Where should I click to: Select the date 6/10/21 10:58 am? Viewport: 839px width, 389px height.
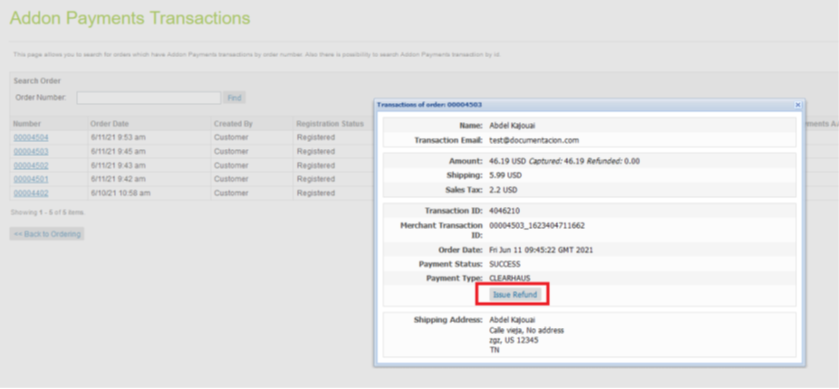(120, 193)
